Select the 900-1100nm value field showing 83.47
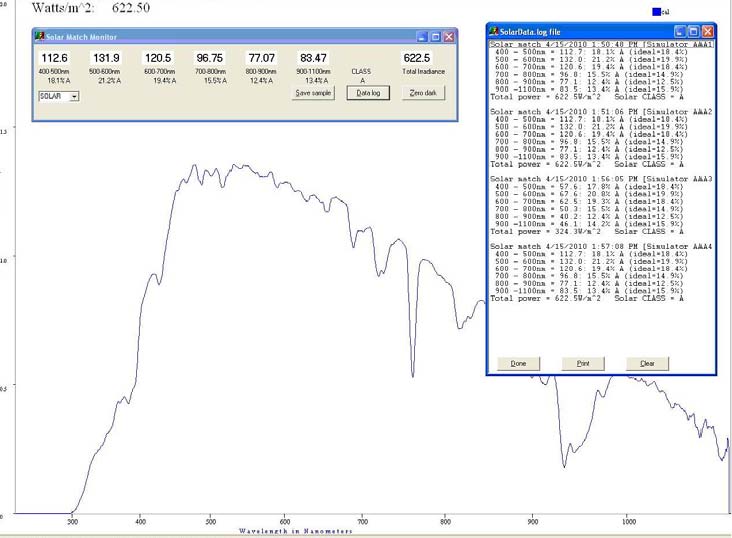 tap(313, 59)
